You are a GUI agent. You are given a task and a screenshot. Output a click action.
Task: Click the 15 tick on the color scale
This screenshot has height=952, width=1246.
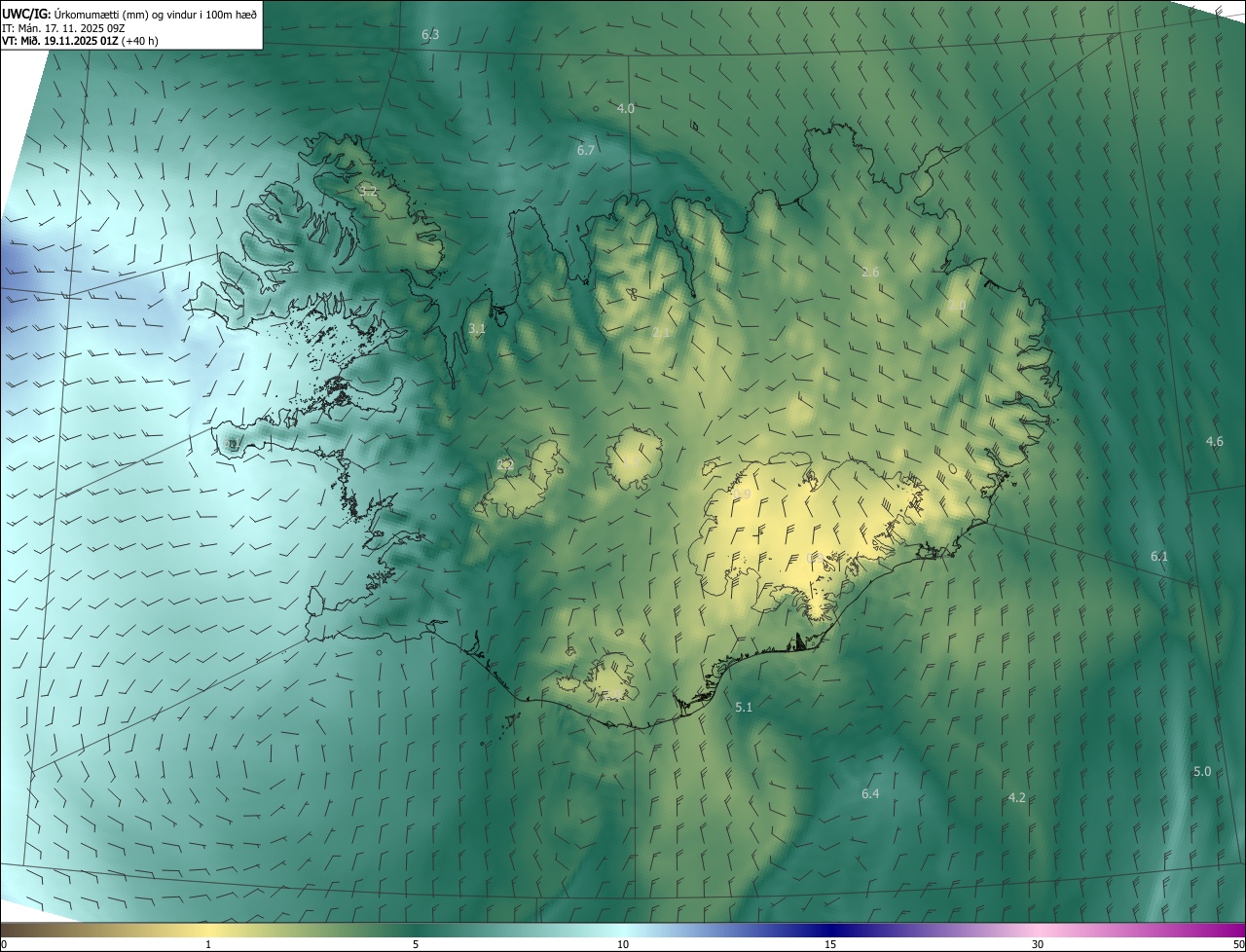[x=830, y=945]
